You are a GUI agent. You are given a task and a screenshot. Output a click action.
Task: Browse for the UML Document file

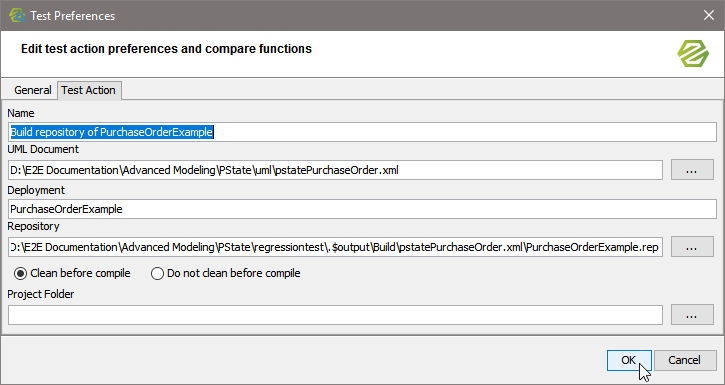pos(692,170)
